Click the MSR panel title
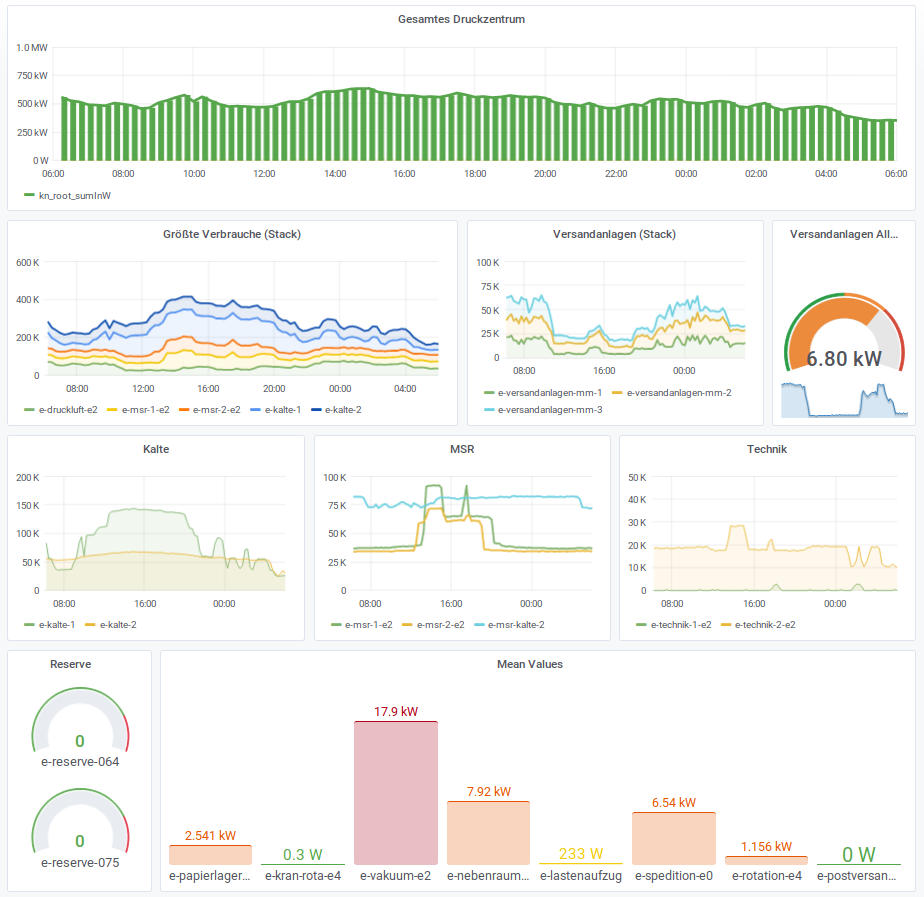Viewport: 924px width, 897px height. [x=462, y=449]
